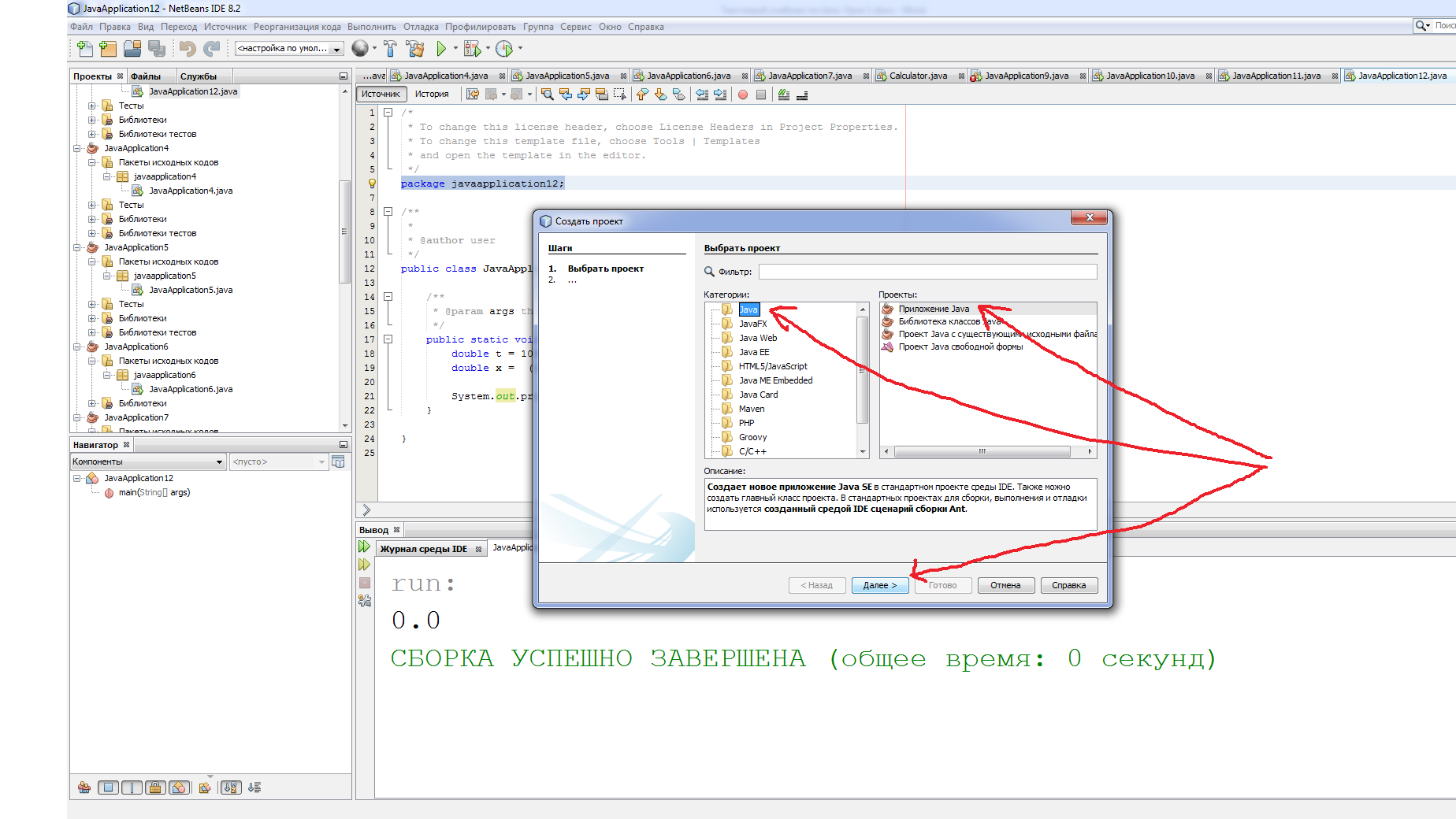Viewport: 1456px width, 819px height.
Task: Click the Отмена button in dialog
Action: pos(1005,585)
